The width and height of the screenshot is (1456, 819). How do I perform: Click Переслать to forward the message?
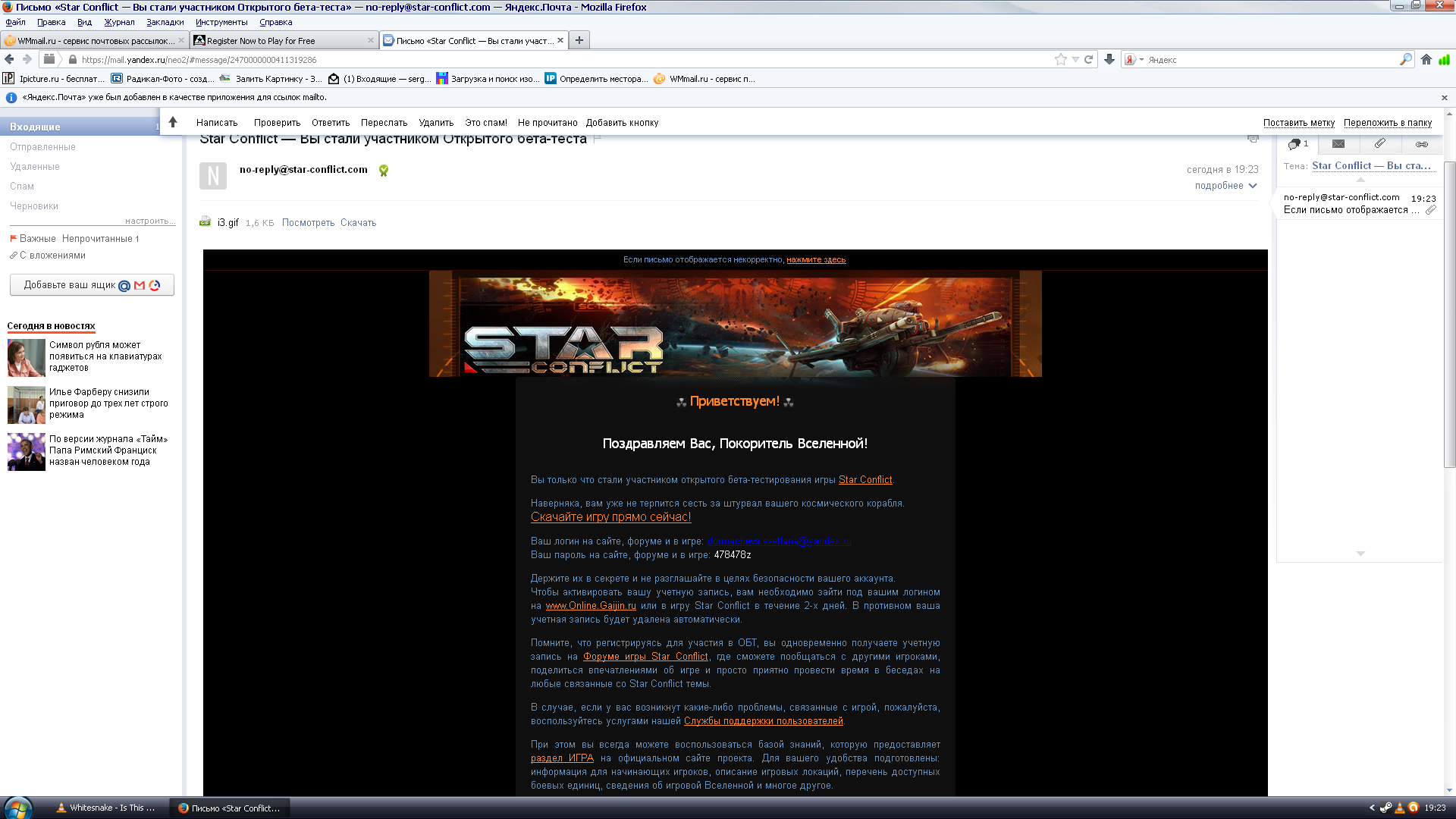tap(384, 123)
